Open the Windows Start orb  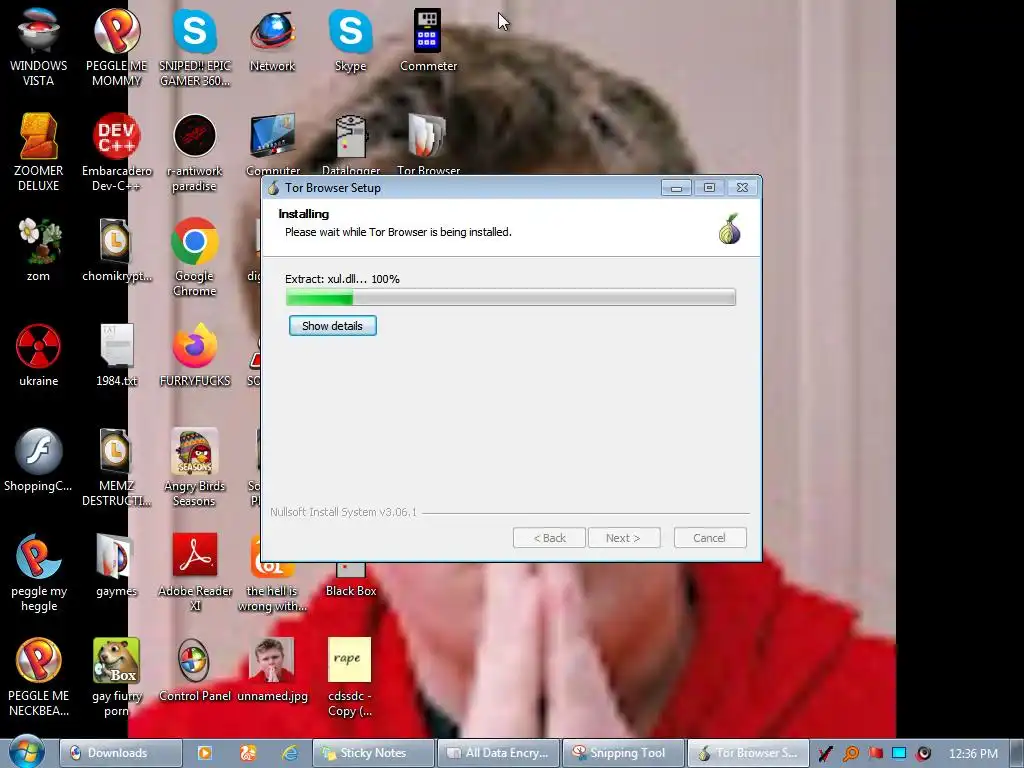[x=27, y=752]
